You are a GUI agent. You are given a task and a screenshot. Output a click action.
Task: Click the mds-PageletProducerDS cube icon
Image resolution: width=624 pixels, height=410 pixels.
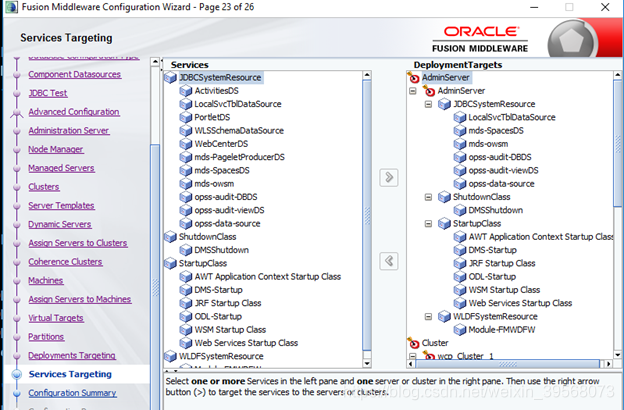tap(186, 157)
